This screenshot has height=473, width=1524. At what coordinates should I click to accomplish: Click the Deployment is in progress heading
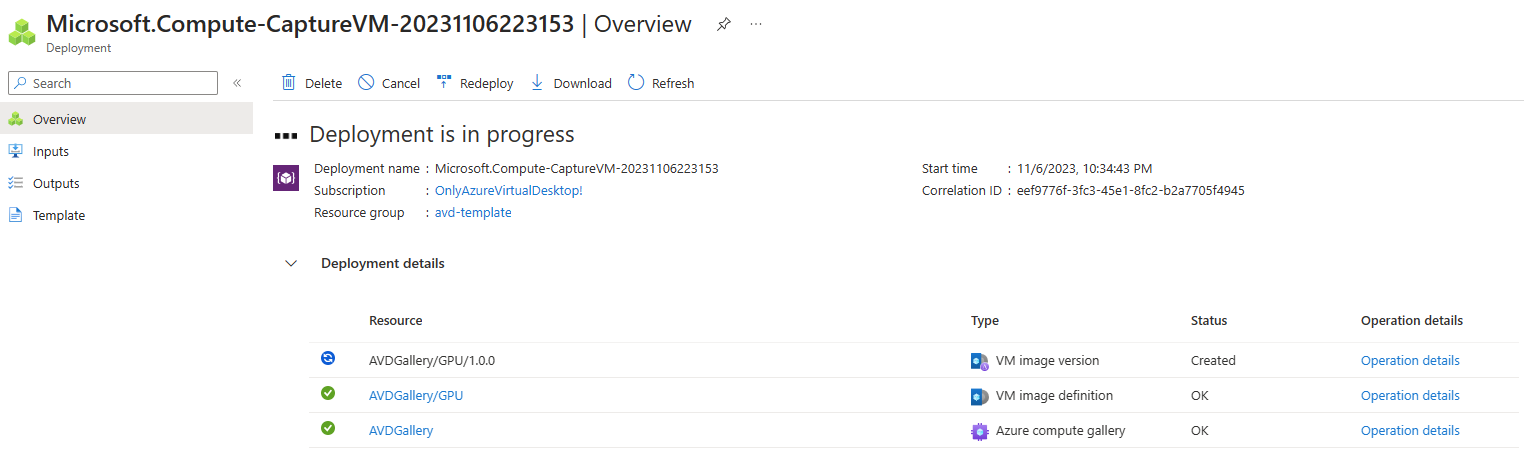442,134
